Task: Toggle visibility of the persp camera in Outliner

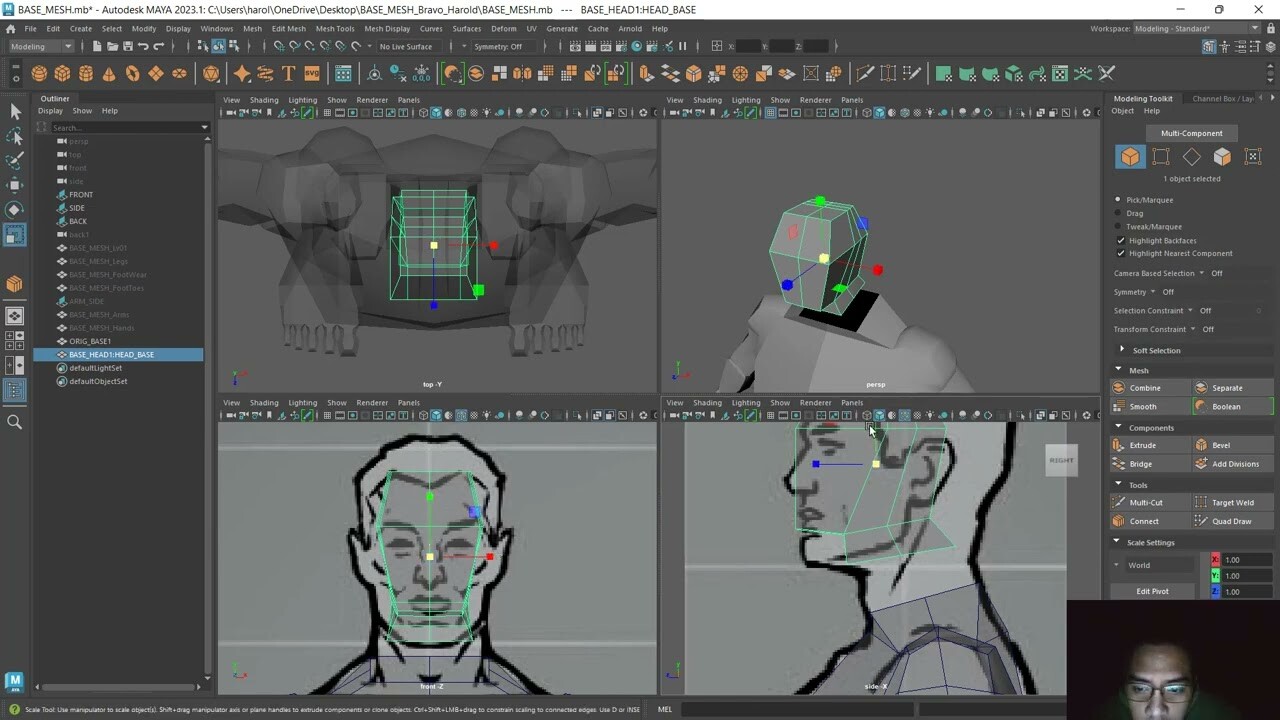Action: pyautogui.click(x=60, y=141)
